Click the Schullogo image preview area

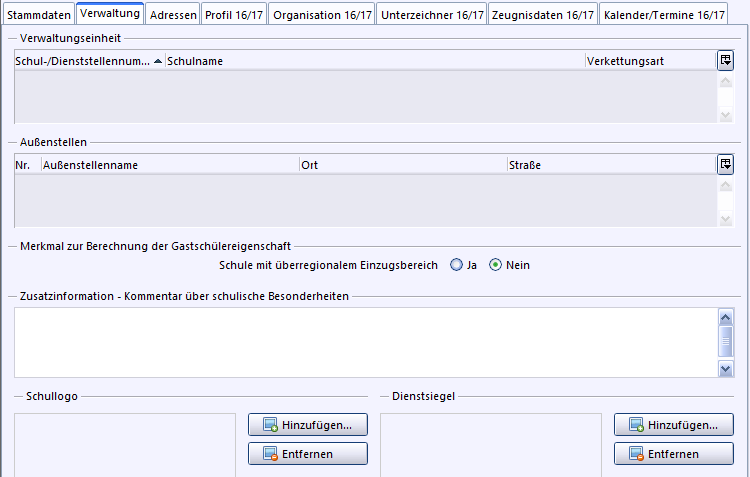(125, 445)
